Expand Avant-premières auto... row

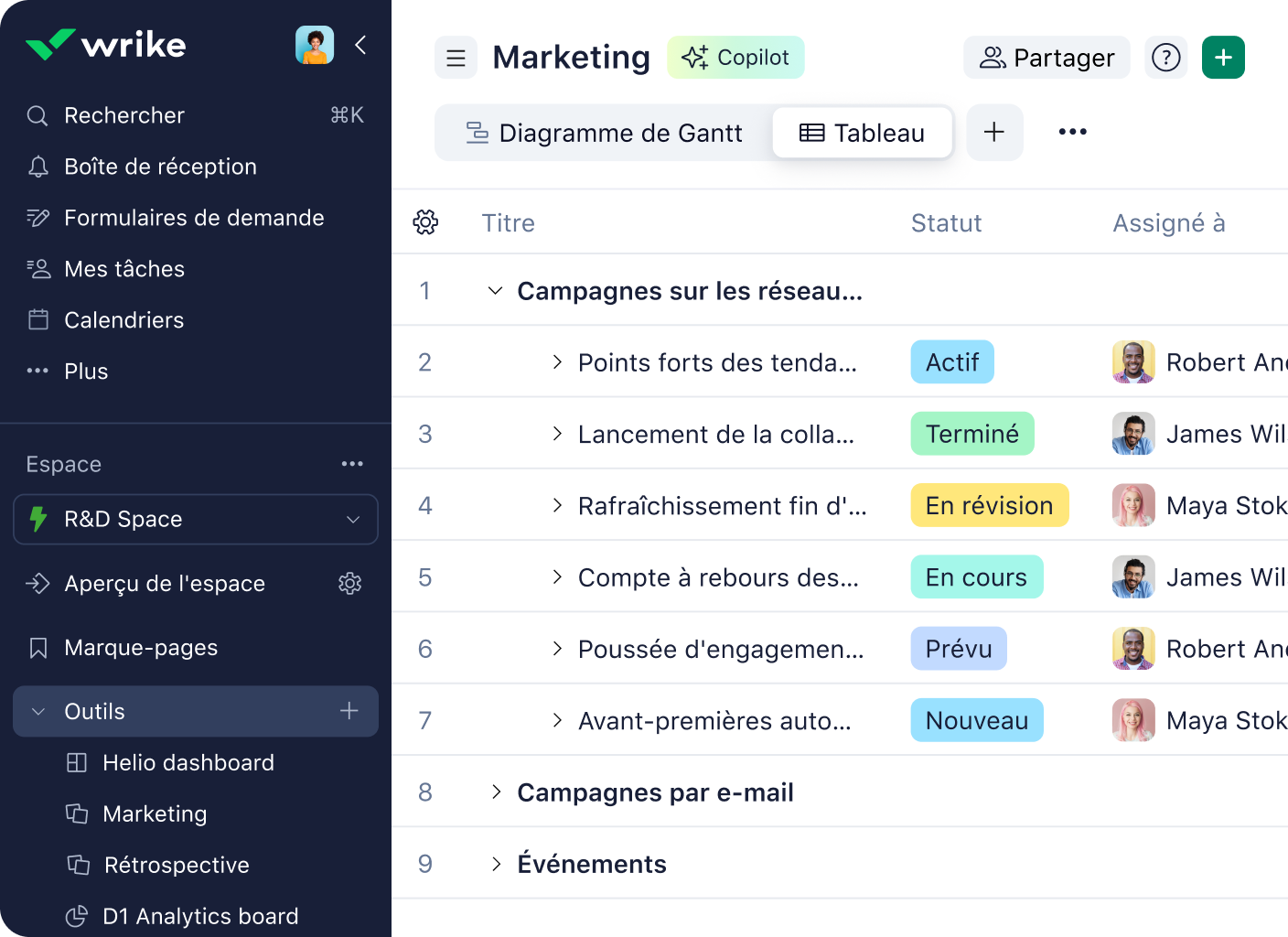[557, 720]
